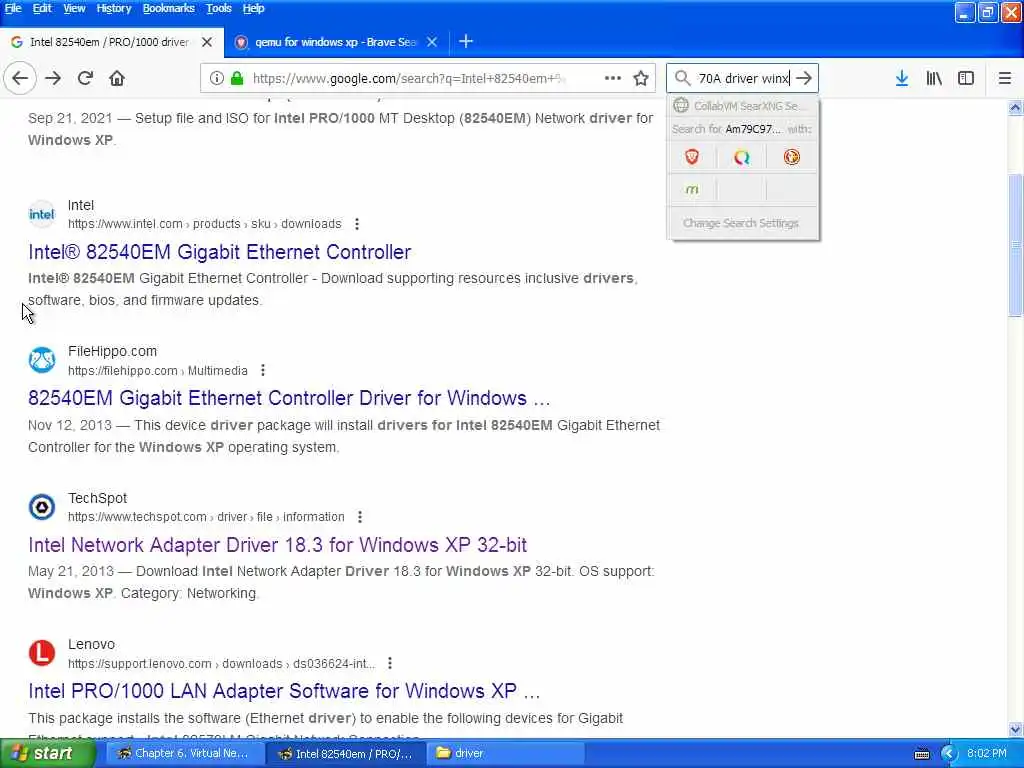Screen dimensions: 1024x768
Task: Click Intel 82540em taskbar button
Action: 344,753
